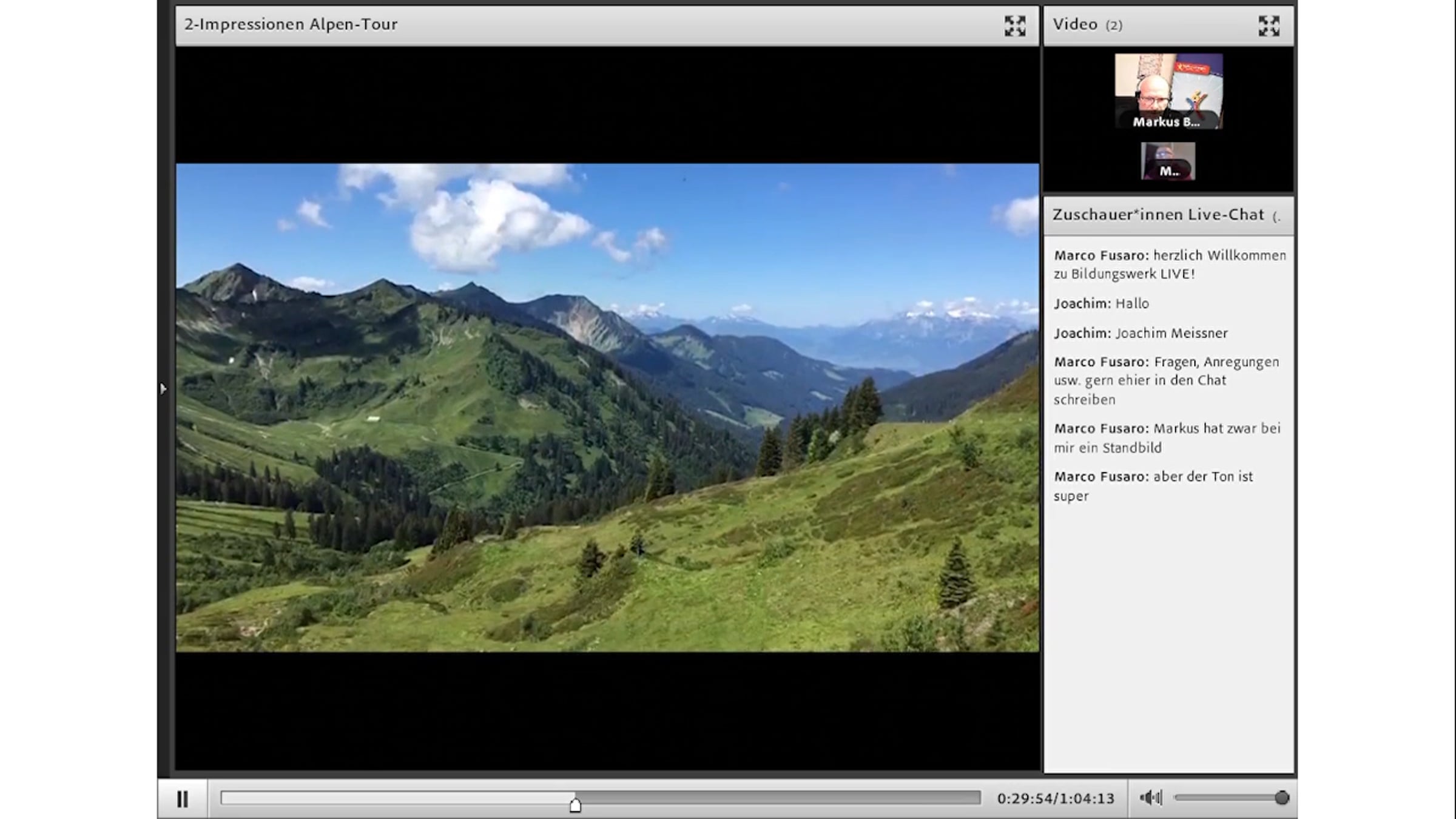Maximize the 2-Impressionen Alpen-Tour pod
Screen dimensions: 1456x819
pyautogui.click(x=1014, y=25)
